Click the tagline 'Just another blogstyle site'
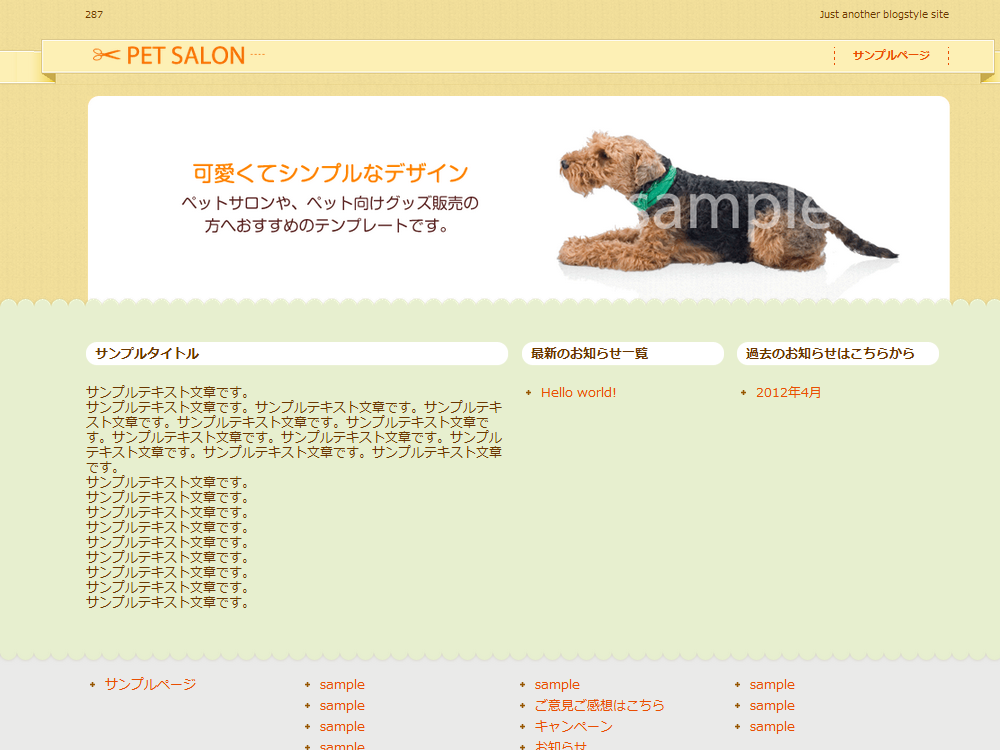This screenshot has width=1000, height=750. pyautogui.click(x=884, y=14)
